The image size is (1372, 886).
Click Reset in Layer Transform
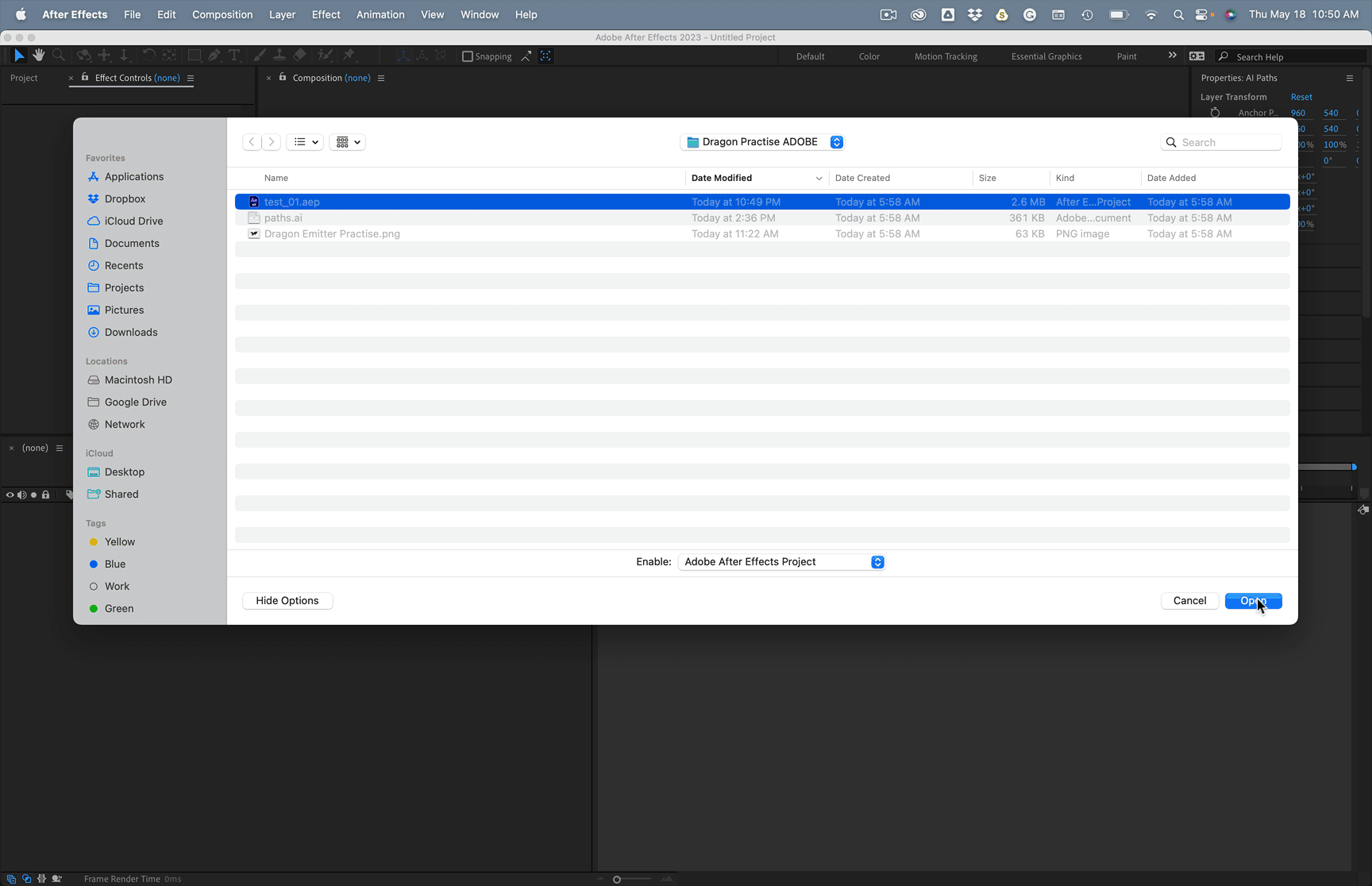(1301, 97)
